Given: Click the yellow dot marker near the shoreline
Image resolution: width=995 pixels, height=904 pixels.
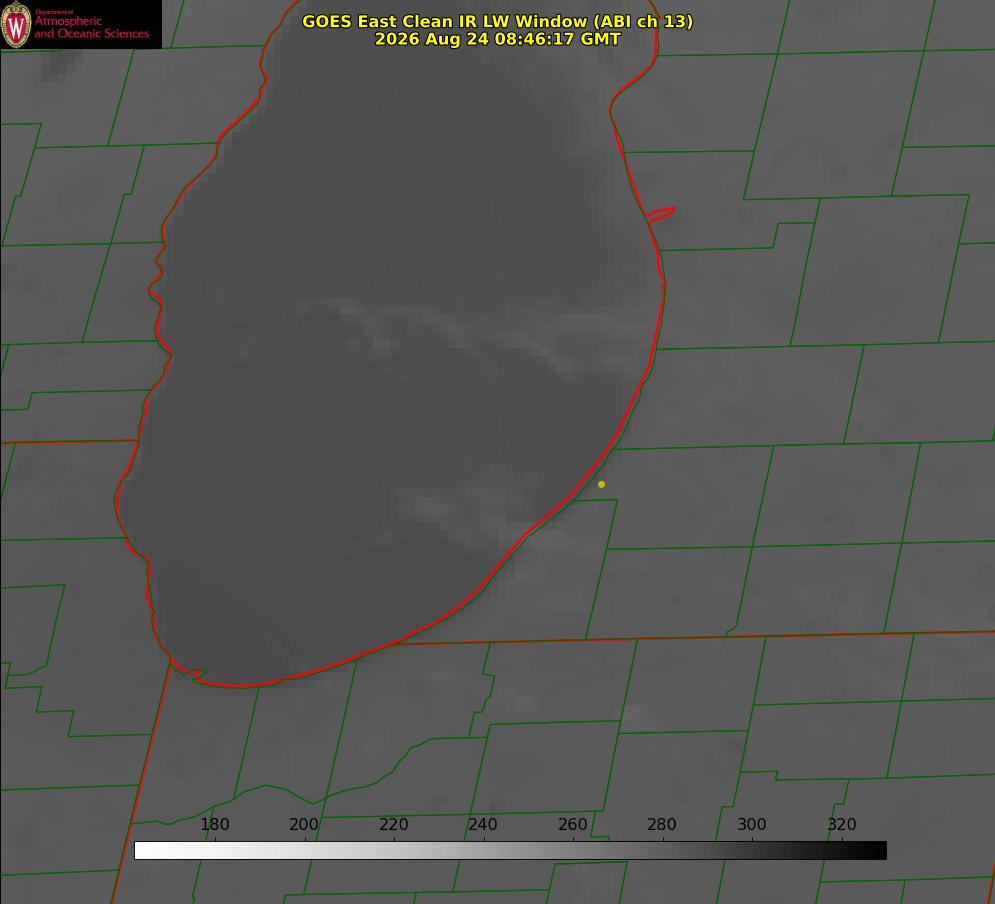Looking at the screenshot, I should tap(601, 484).
